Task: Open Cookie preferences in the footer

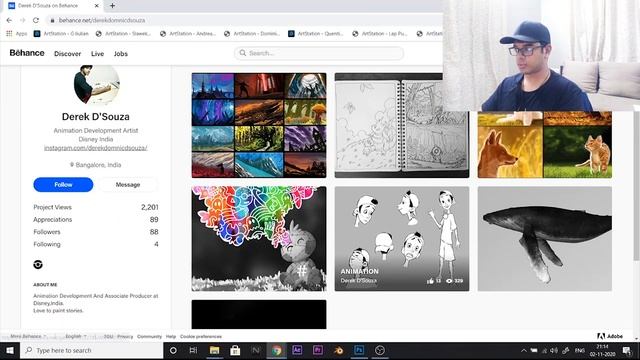Action: click(x=201, y=336)
